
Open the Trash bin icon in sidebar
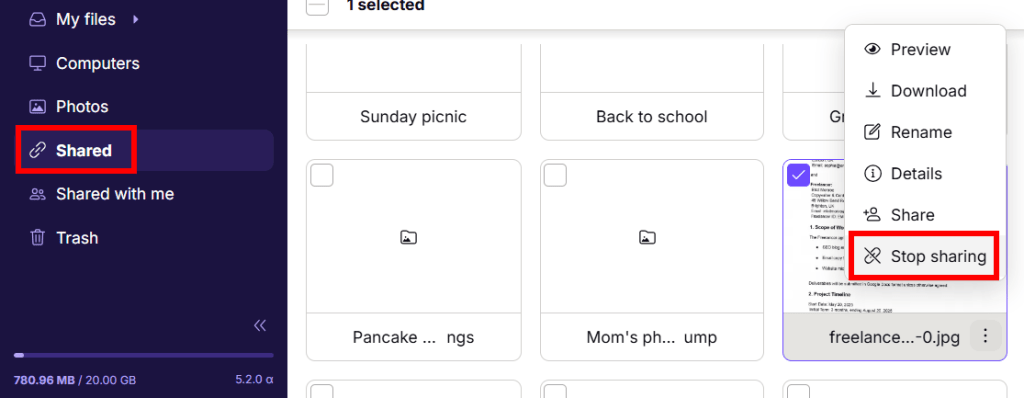pyautogui.click(x=37, y=238)
